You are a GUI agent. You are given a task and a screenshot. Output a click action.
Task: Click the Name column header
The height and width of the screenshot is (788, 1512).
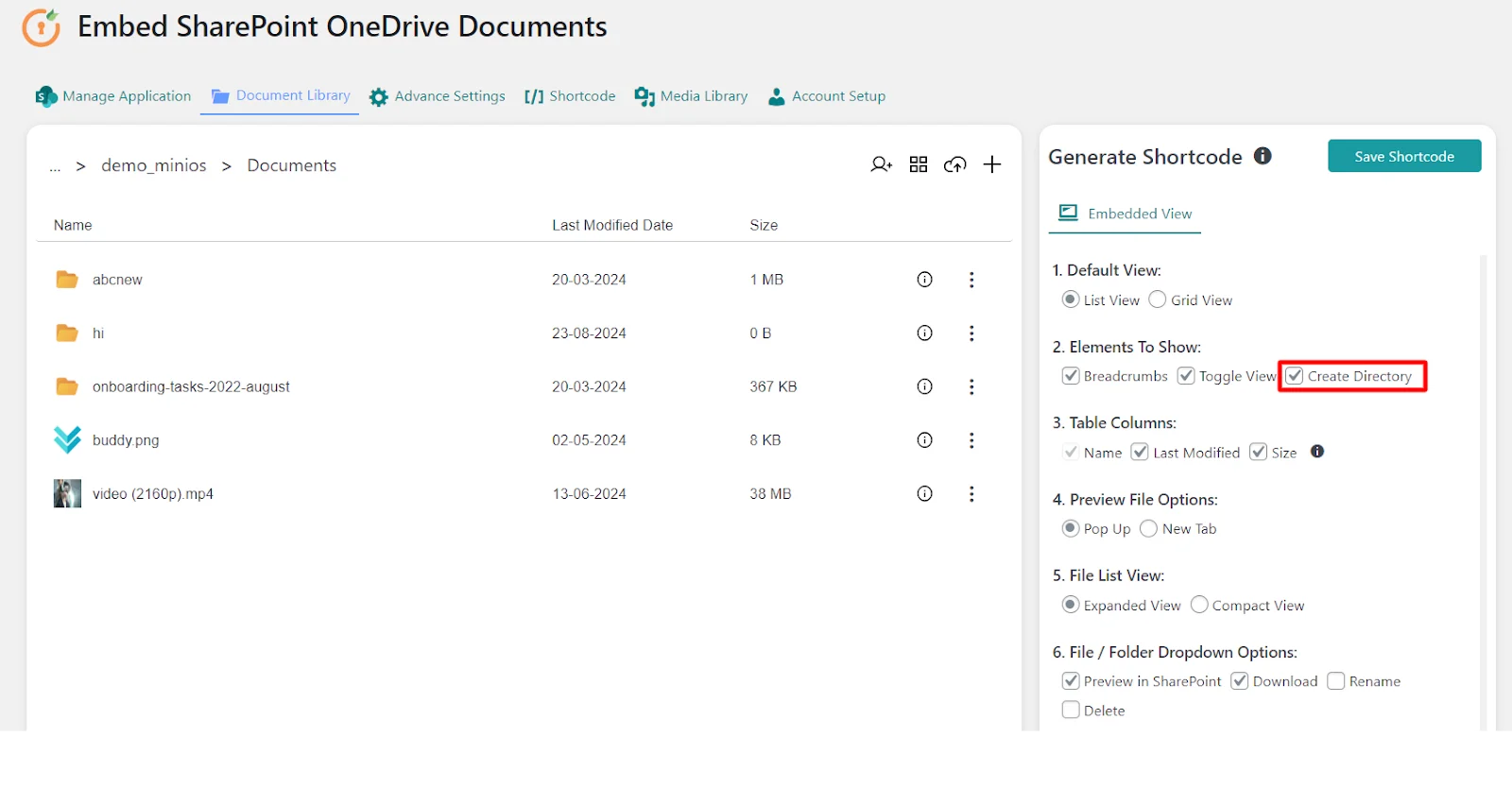[x=73, y=225]
